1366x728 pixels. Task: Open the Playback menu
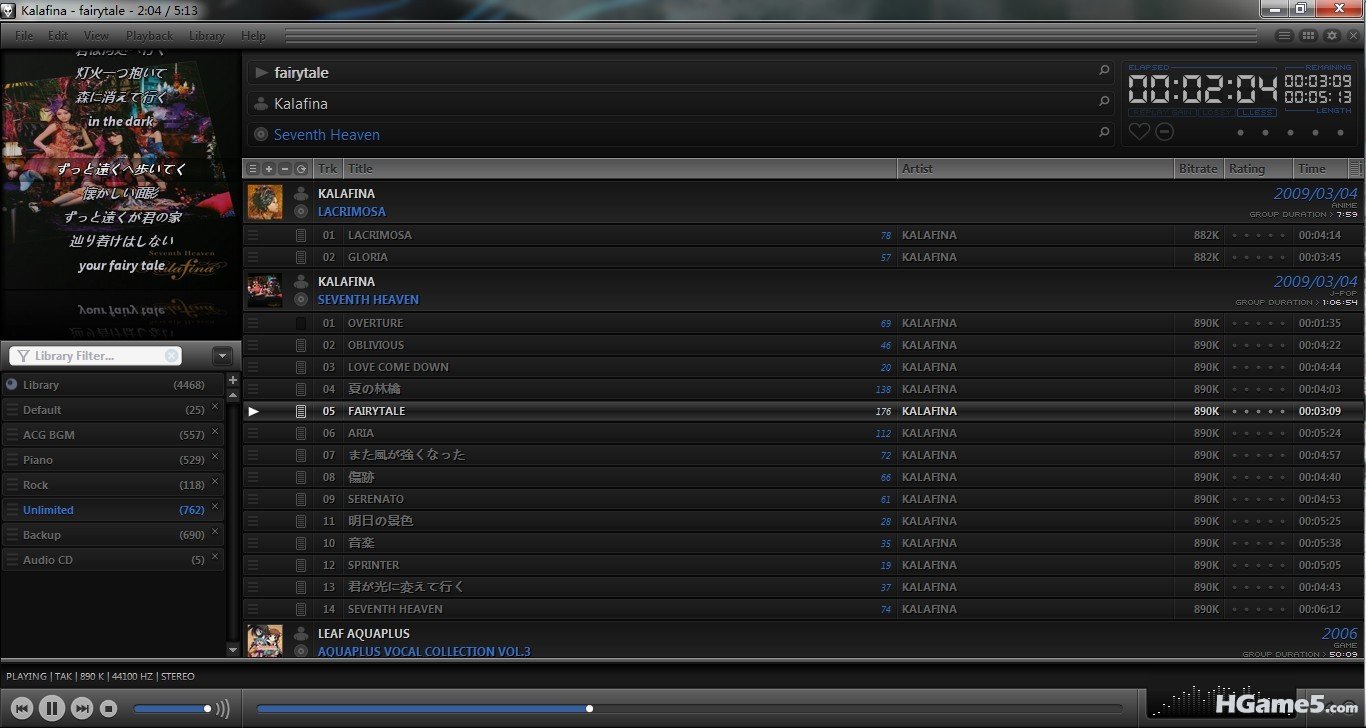[x=149, y=35]
